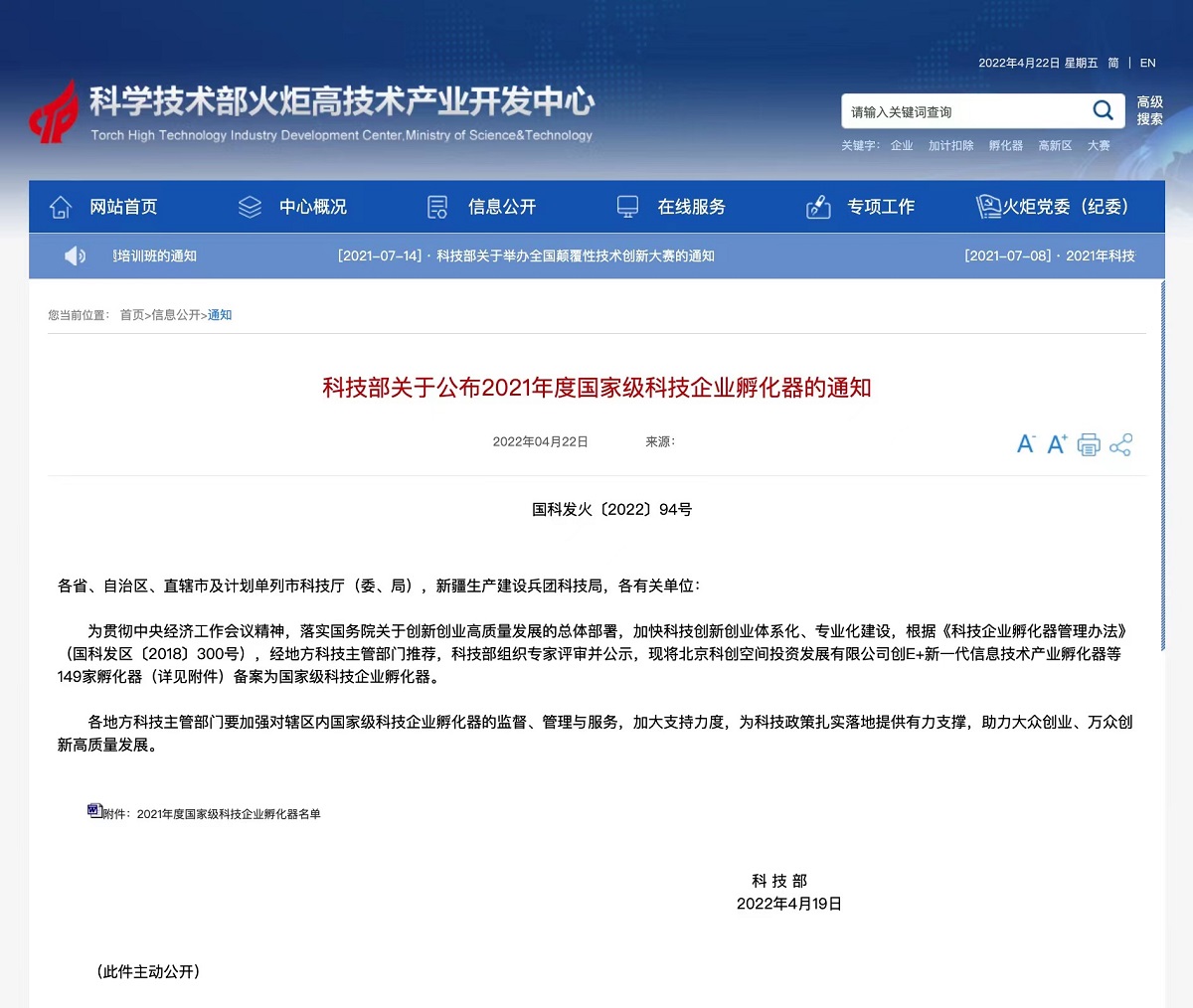The width and height of the screenshot is (1193, 1008).
Task: Click the search magnifier icon
Action: point(1103,110)
